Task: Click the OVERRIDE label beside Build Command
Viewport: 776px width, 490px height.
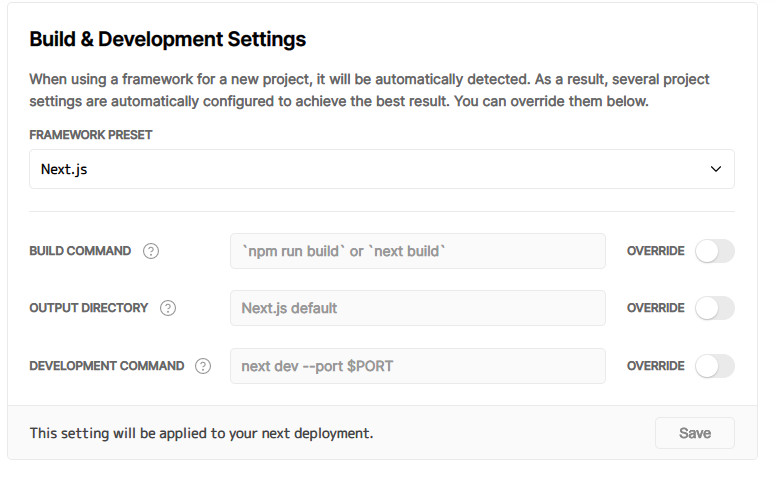Action: 655,251
